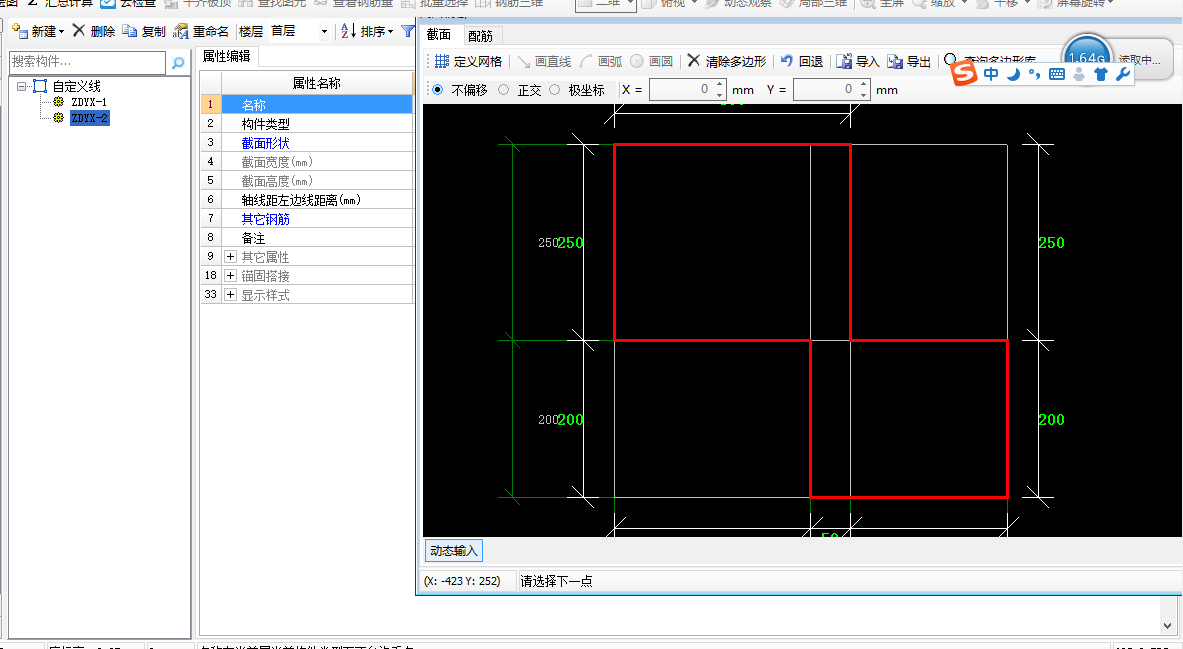Image resolution: width=1183 pixels, height=649 pixels.
Task: Click the 重命名 (Rename) icon
Action: click(x=180, y=31)
